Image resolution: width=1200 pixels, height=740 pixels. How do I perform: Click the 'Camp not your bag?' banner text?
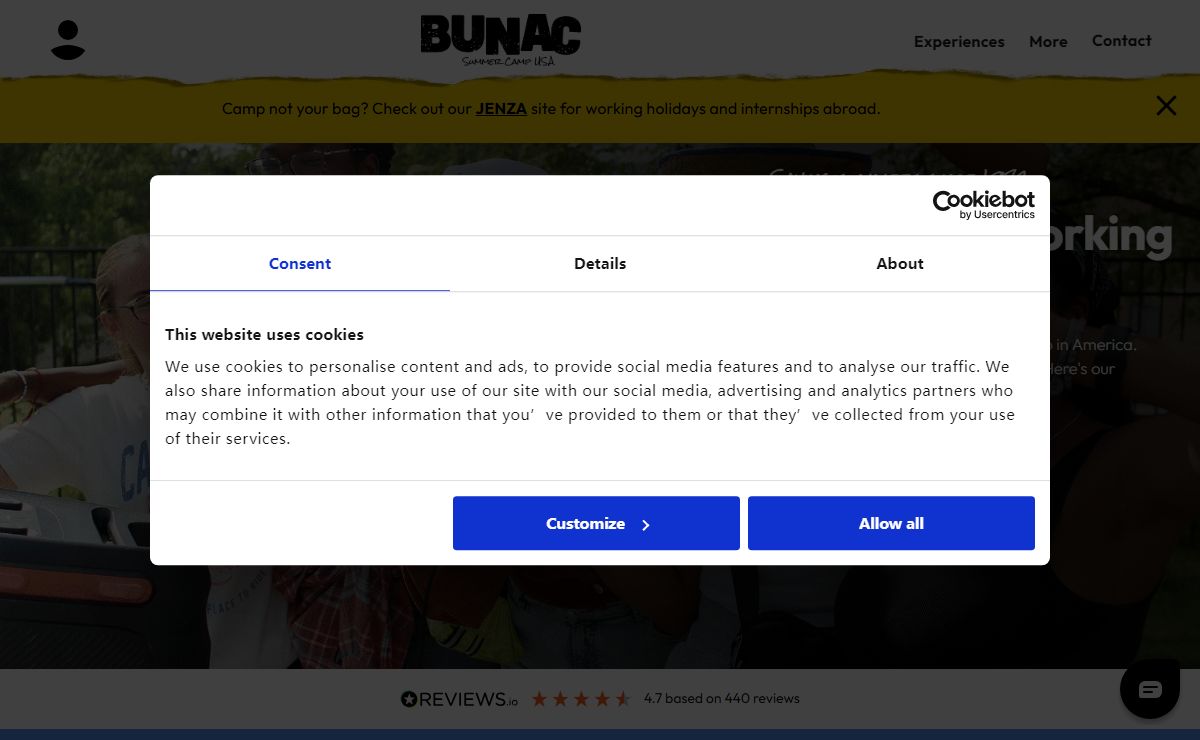pos(346,109)
